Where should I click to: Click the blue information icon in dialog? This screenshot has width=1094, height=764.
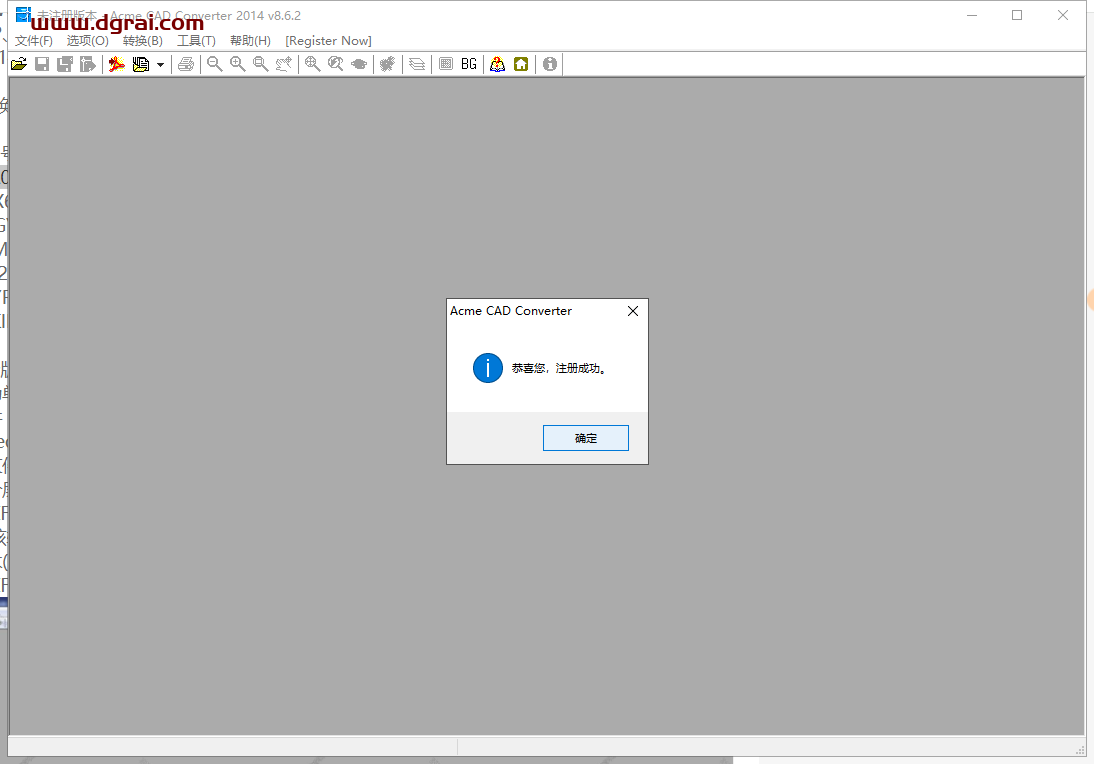point(488,368)
